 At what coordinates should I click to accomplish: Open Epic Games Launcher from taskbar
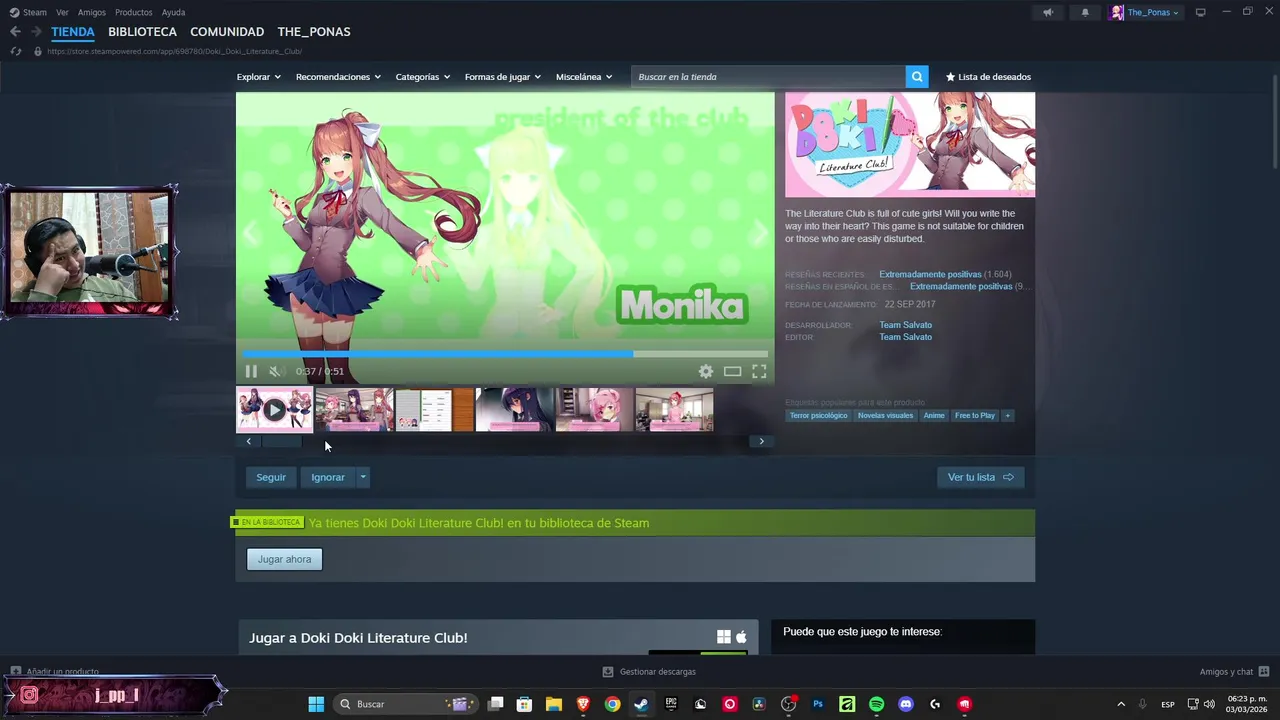click(x=671, y=704)
